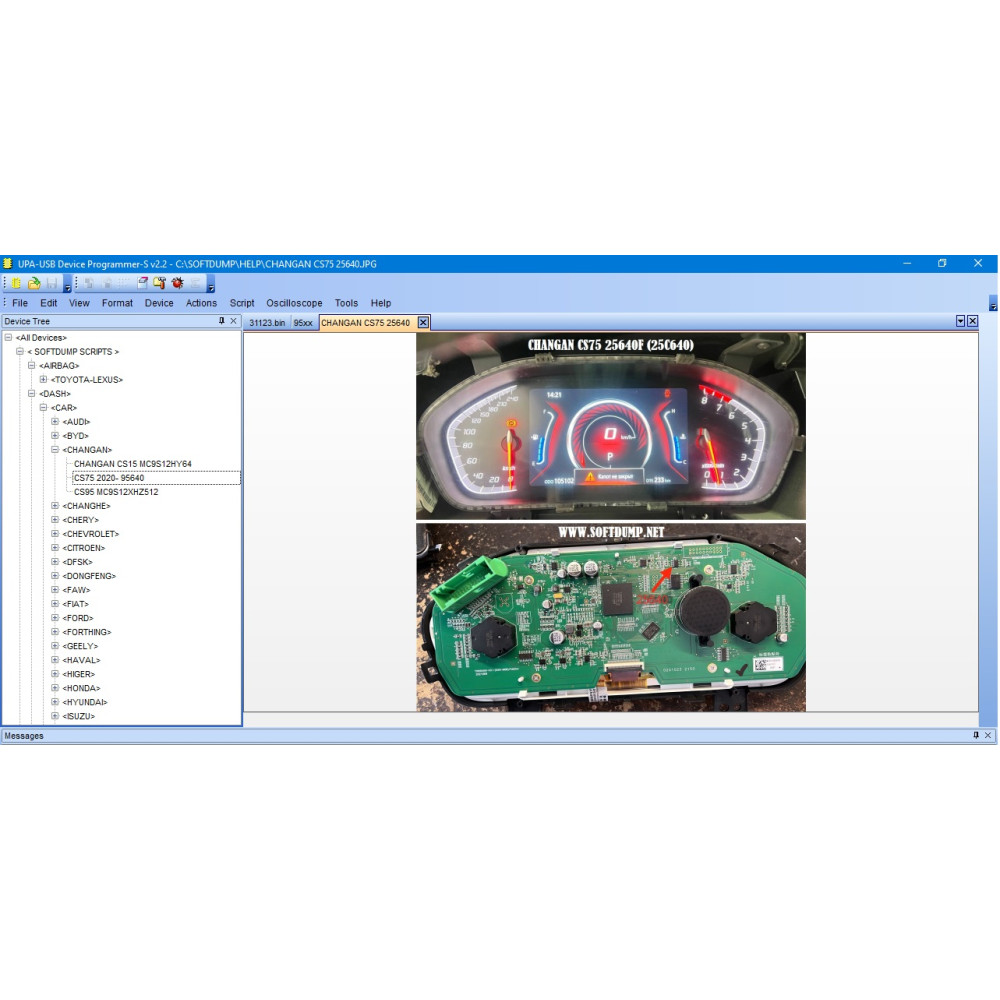Expand the CHANGHE tree node

[x=55, y=506]
